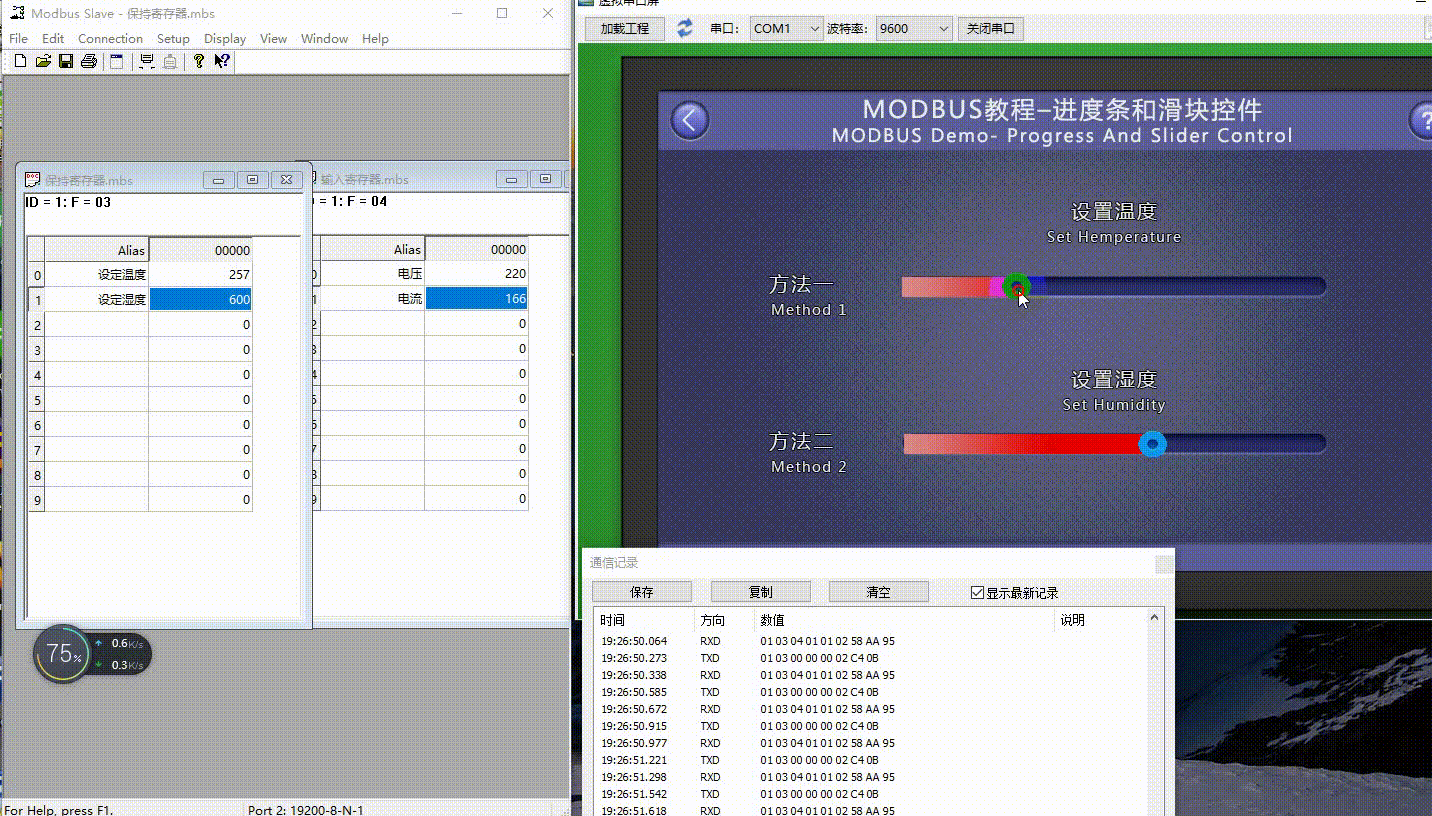Activate the context help arrow-question icon
This screenshot has width=1432, height=816.
(x=222, y=62)
